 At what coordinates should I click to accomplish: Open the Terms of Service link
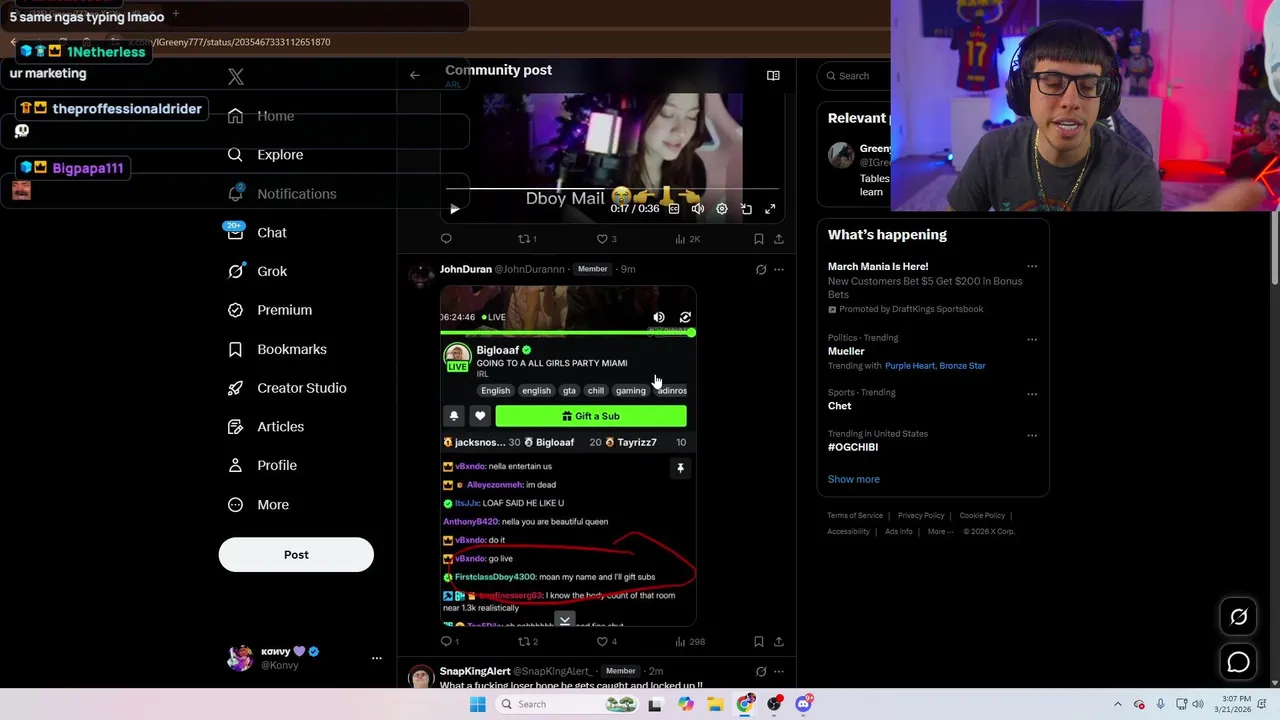tap(855, 516)
